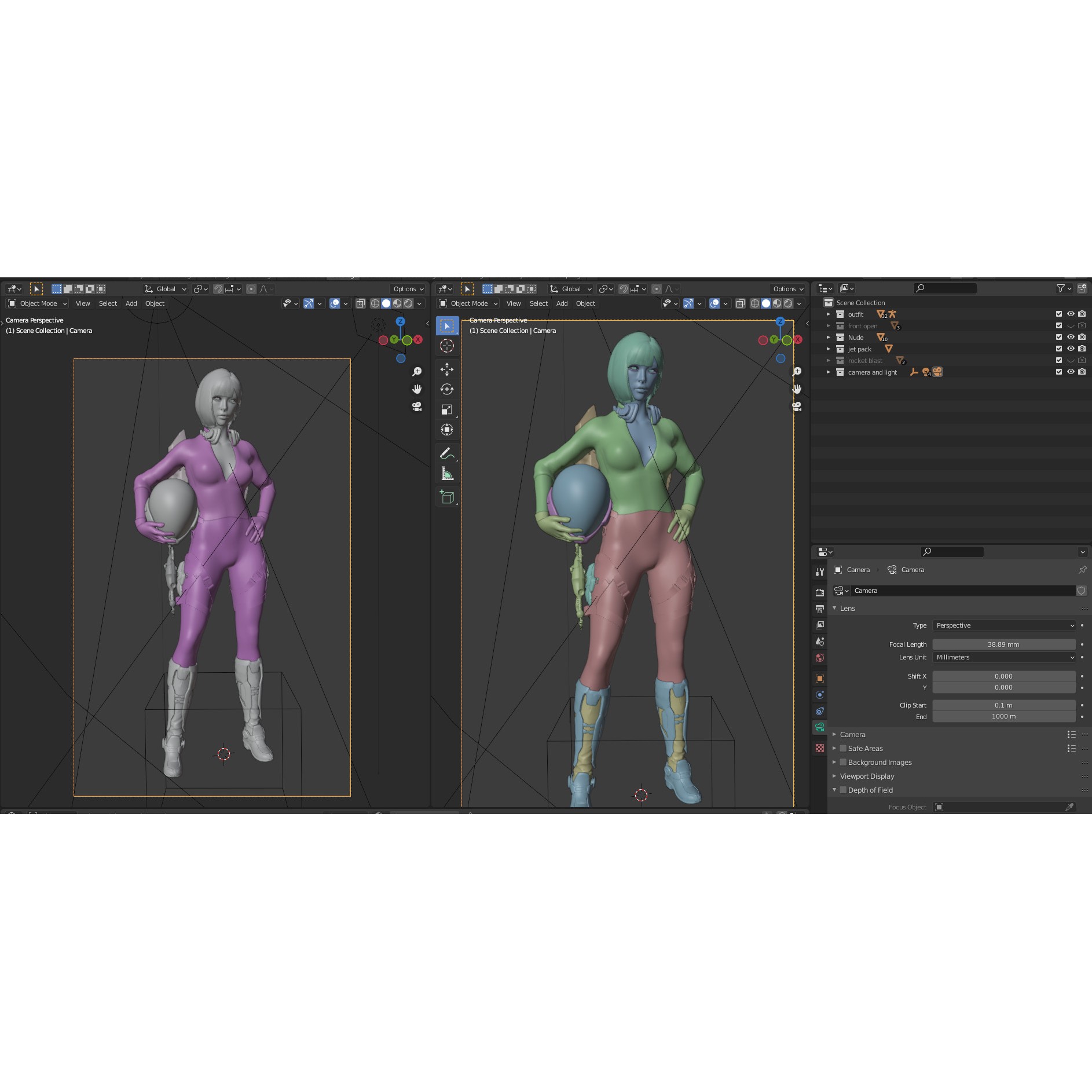Open the Object menu in the viewport header
Image resolution: width=1092 pixels, height=1092 pixels.
click(585, 303)
